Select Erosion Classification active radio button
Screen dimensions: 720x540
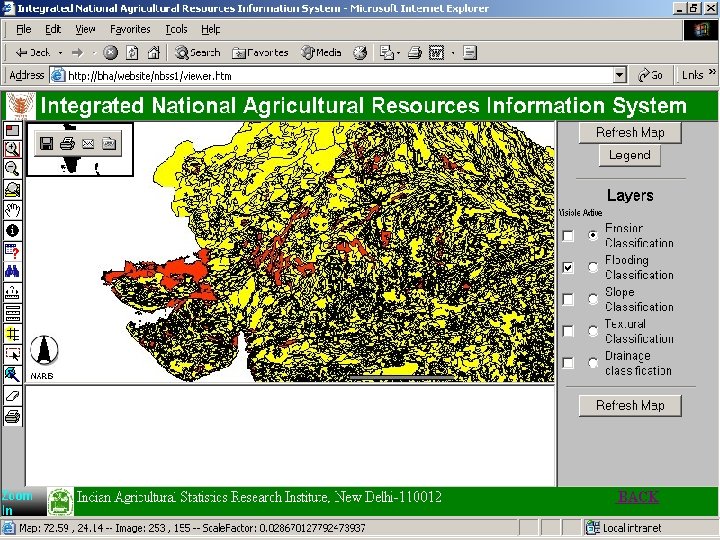(x=593, y=236)
